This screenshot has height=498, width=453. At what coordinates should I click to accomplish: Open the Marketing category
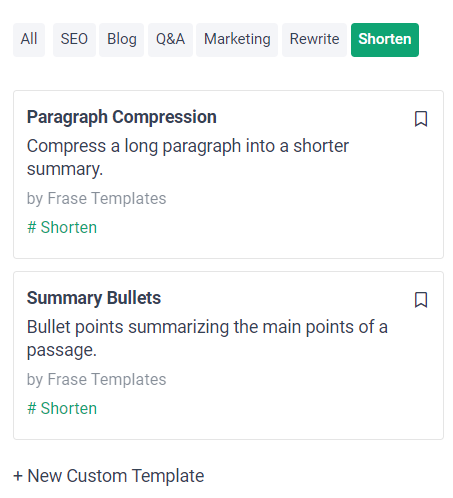[237, 40]
